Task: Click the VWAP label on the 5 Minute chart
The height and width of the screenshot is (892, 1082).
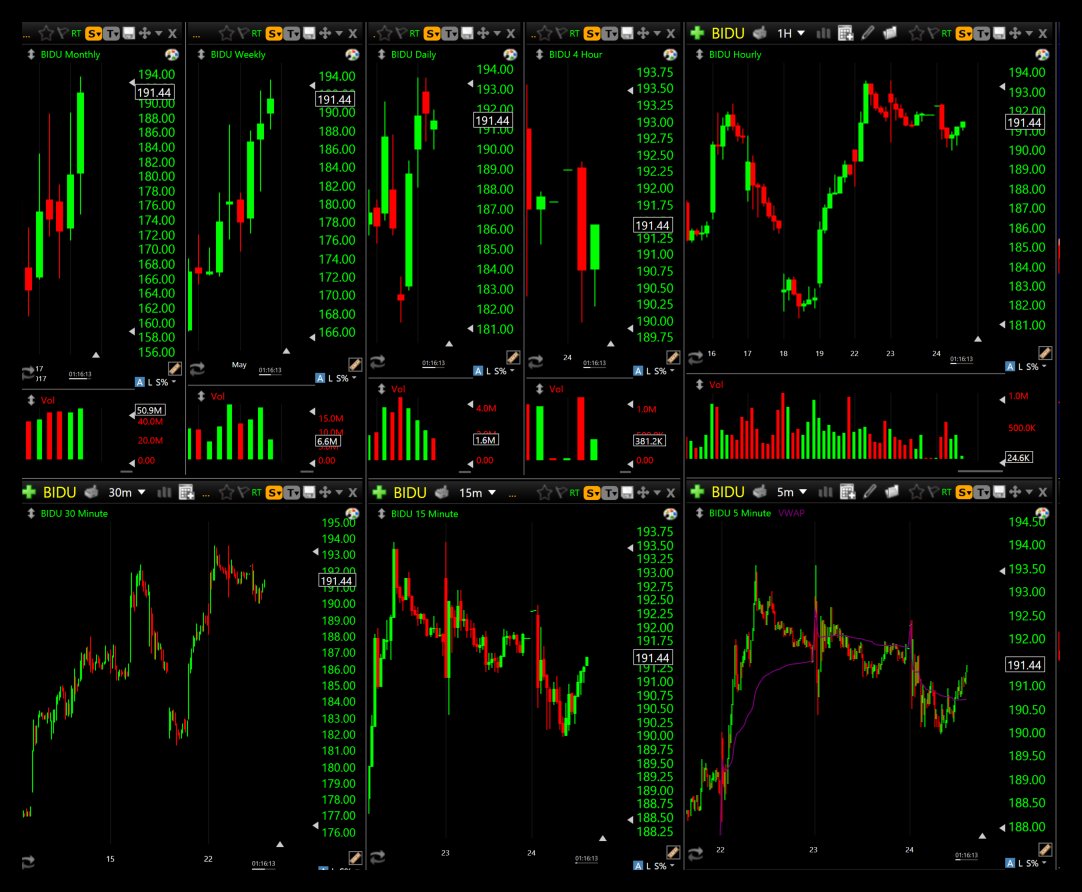Action: pyautogui.click(x=792, y=513)
